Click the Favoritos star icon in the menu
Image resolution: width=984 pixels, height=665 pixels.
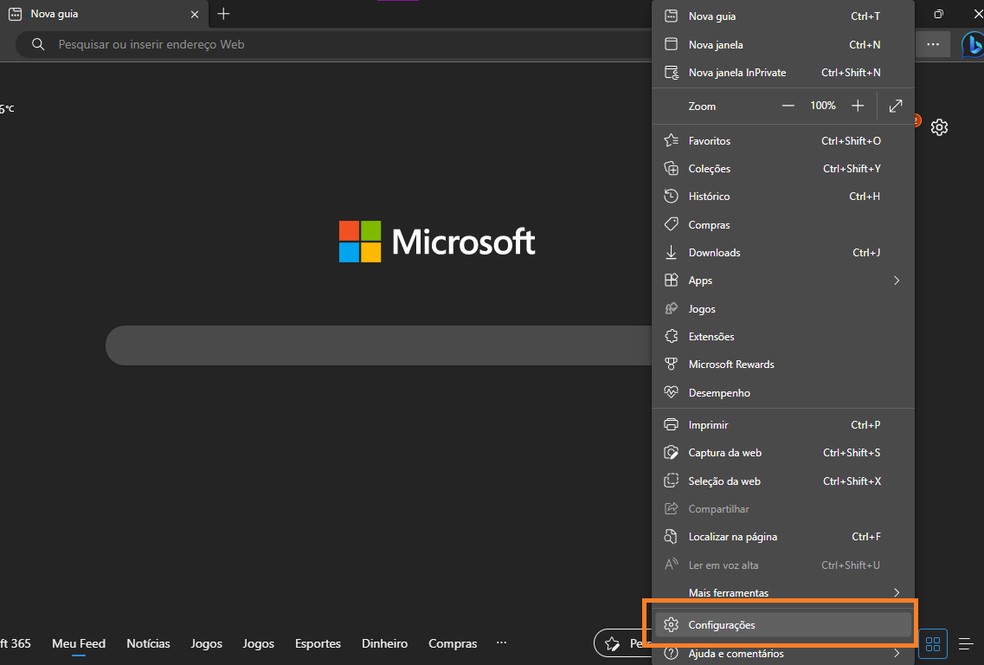pyautogui.click(x=671, y=141)
